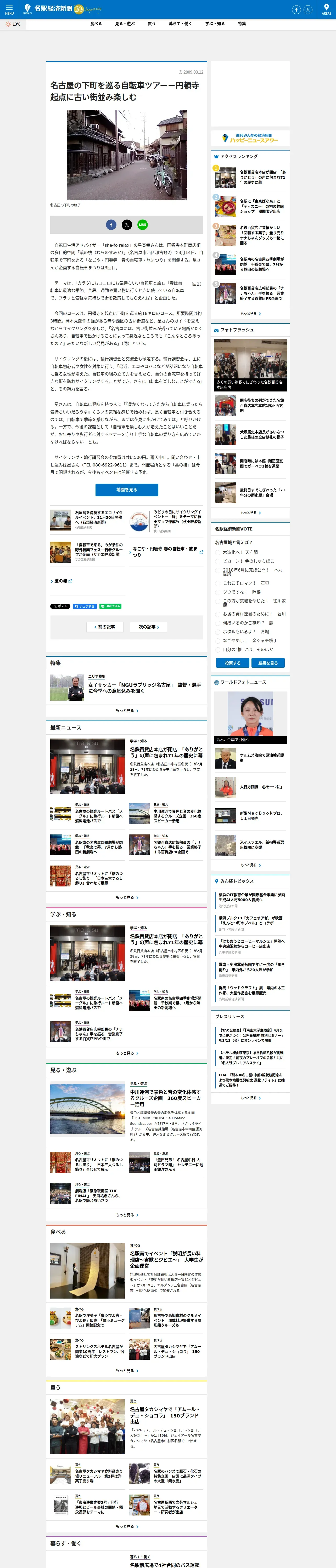Open the article photo of 名古屋の下町
This screenshot has width=336, height=1568.
click(127, 155)
